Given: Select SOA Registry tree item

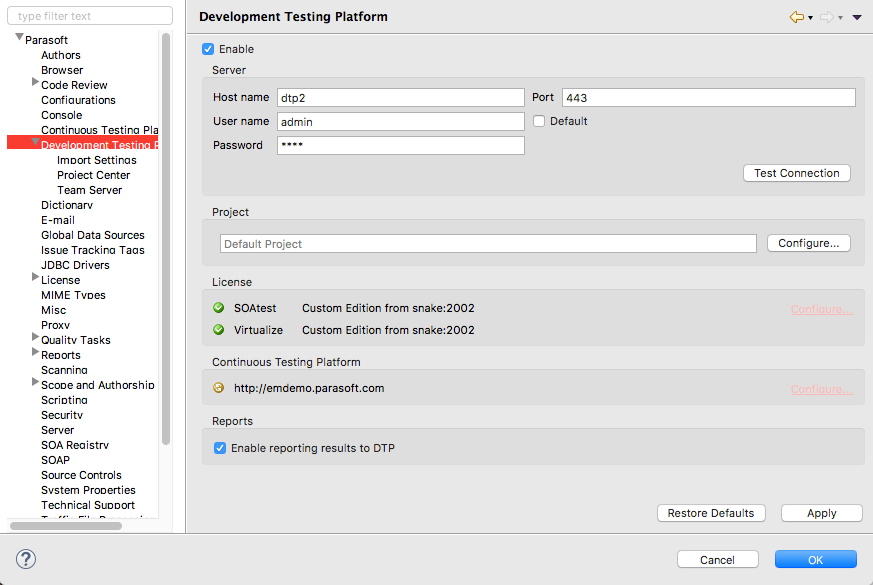Looking at the screenshot, I should [75, 446].
